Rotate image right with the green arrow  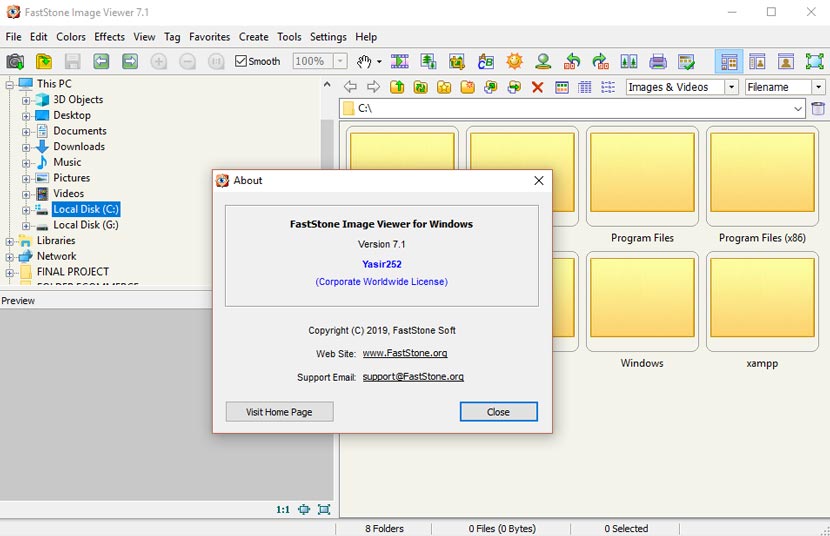point(600,61)
